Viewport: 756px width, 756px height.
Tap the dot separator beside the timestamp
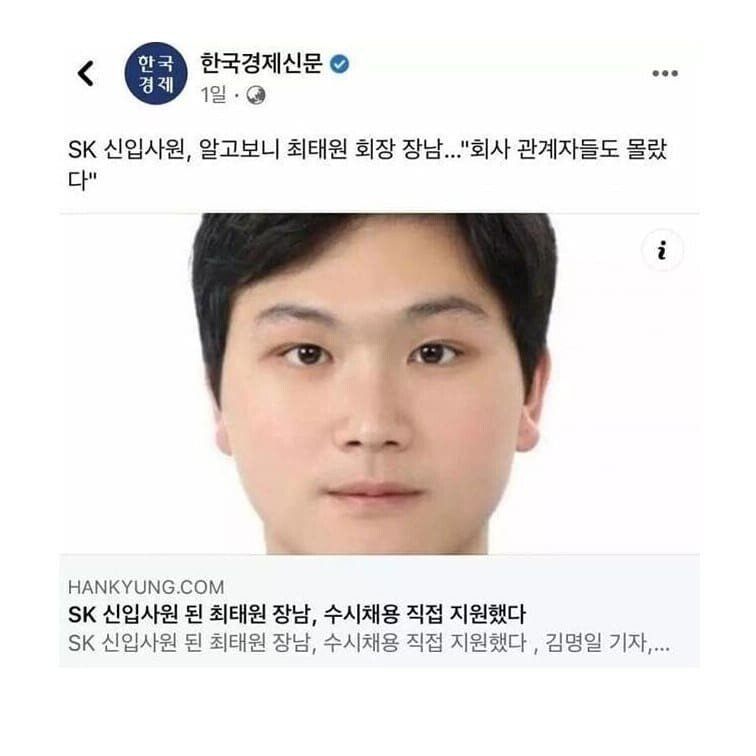coord(236,96)
